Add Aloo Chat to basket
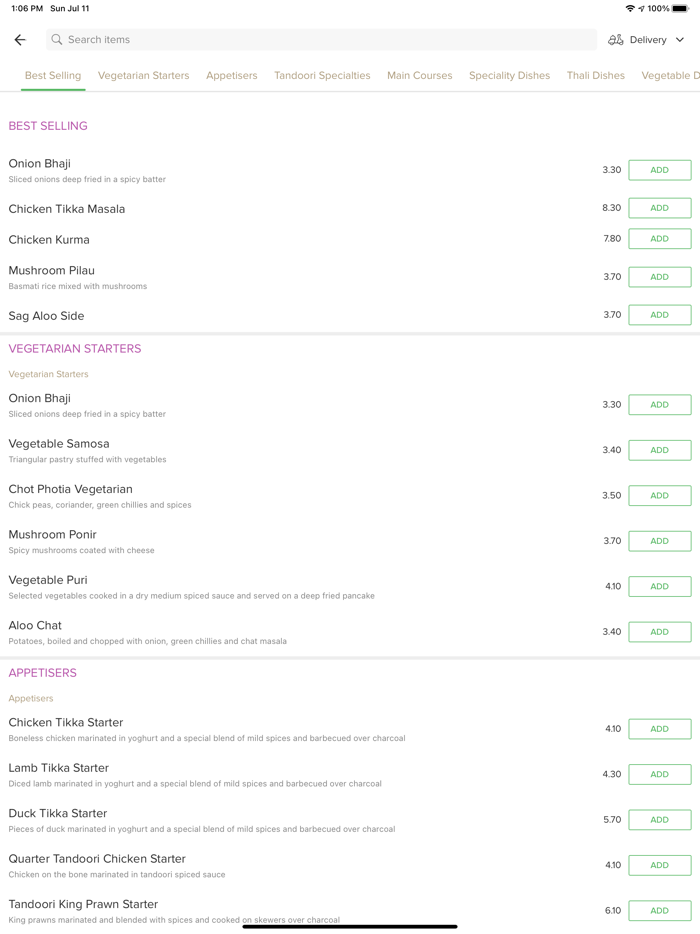Screen dimensions: 700x934 tap(659, 632)
